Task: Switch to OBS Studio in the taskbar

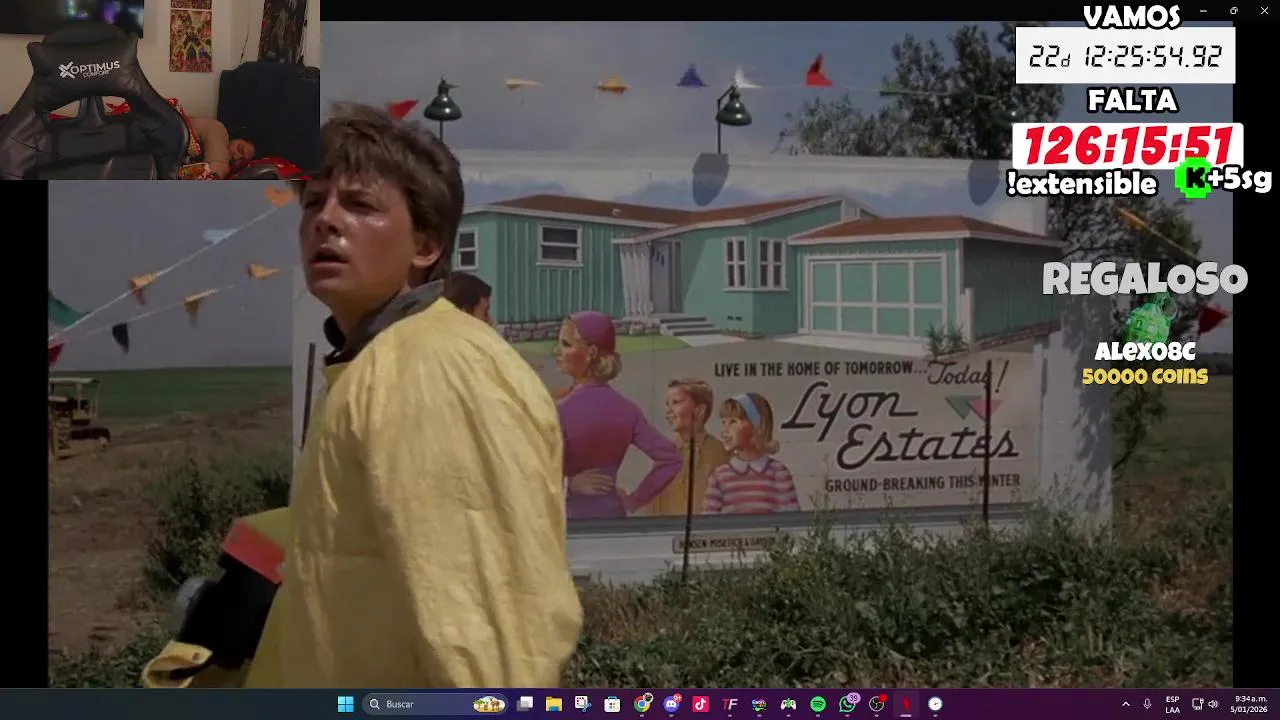Action: (877, 704)
